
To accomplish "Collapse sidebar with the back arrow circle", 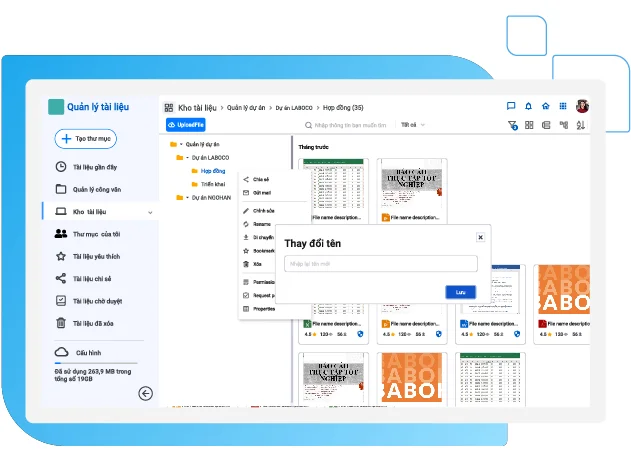I will (x=145, y=393).
